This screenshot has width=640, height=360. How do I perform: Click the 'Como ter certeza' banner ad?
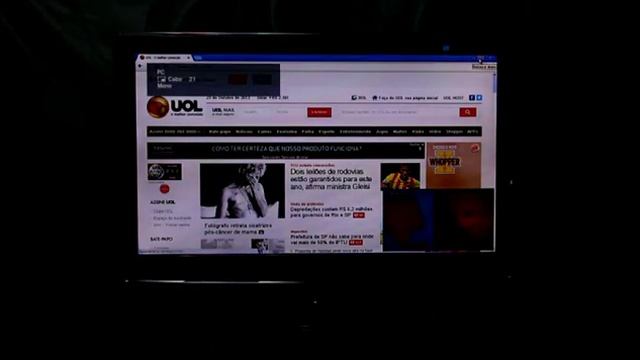tap(286, 151)
